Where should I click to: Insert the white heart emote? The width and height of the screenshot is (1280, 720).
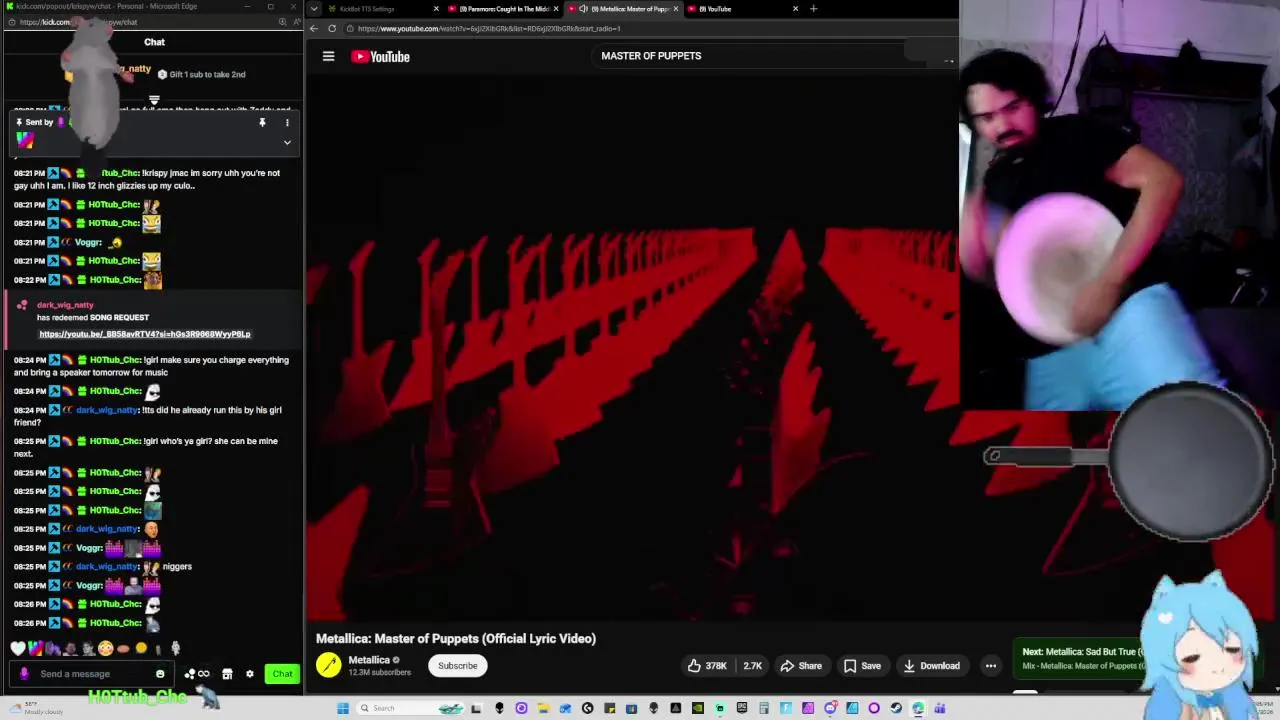coord(17,649)
